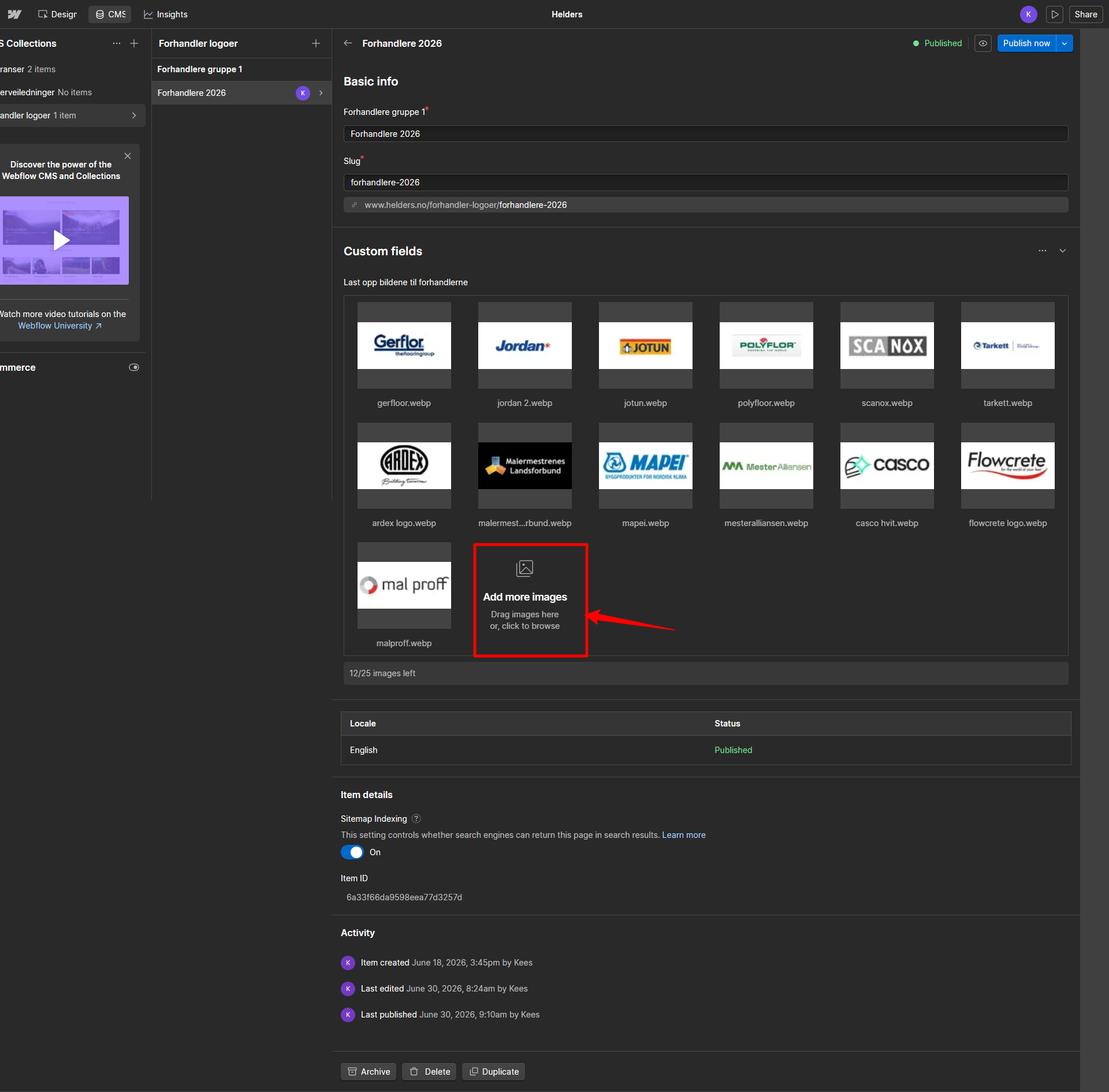Open the Insights tab

166,14
